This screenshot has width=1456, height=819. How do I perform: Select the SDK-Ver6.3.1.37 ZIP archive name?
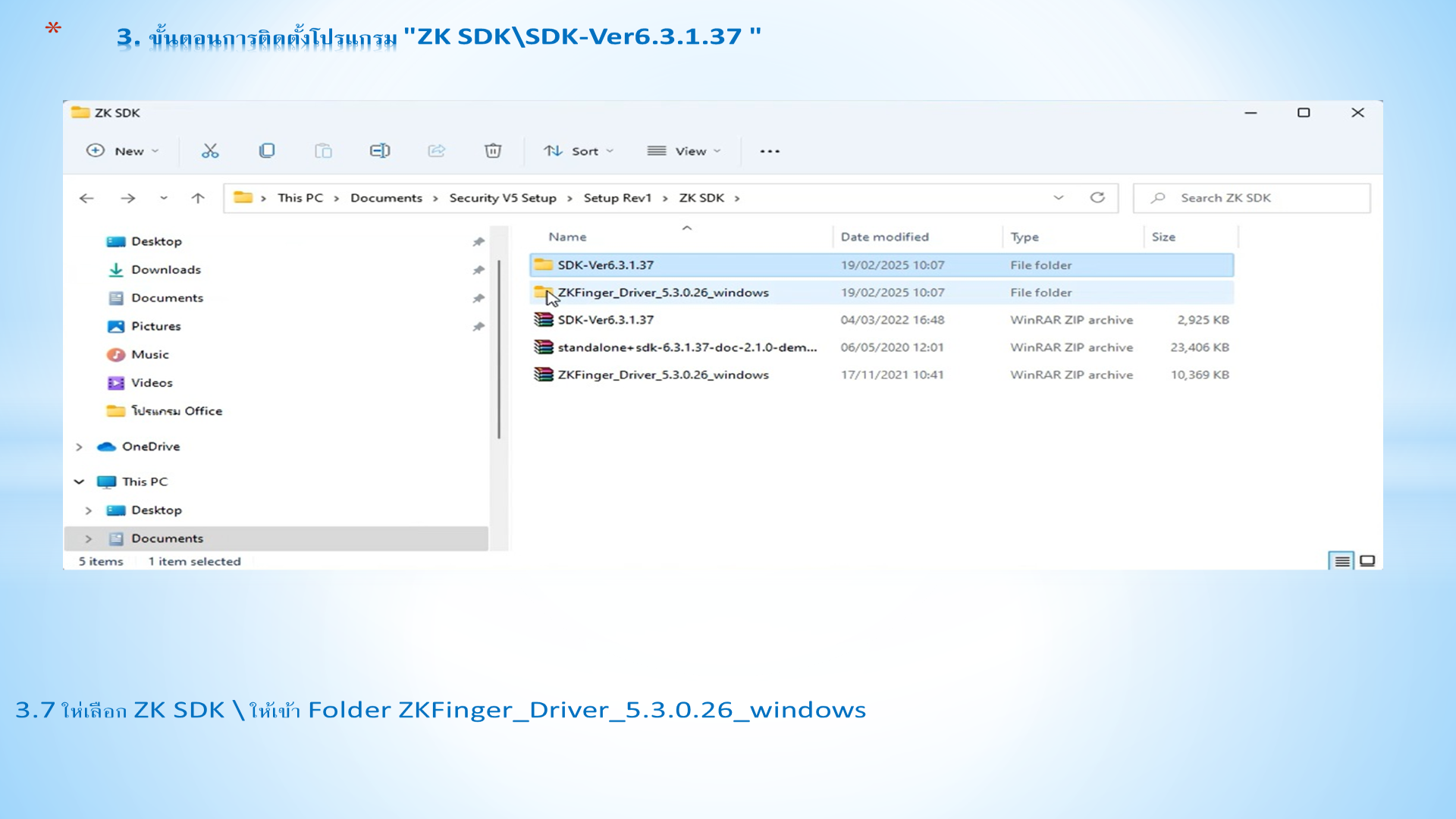click(606, 320)
